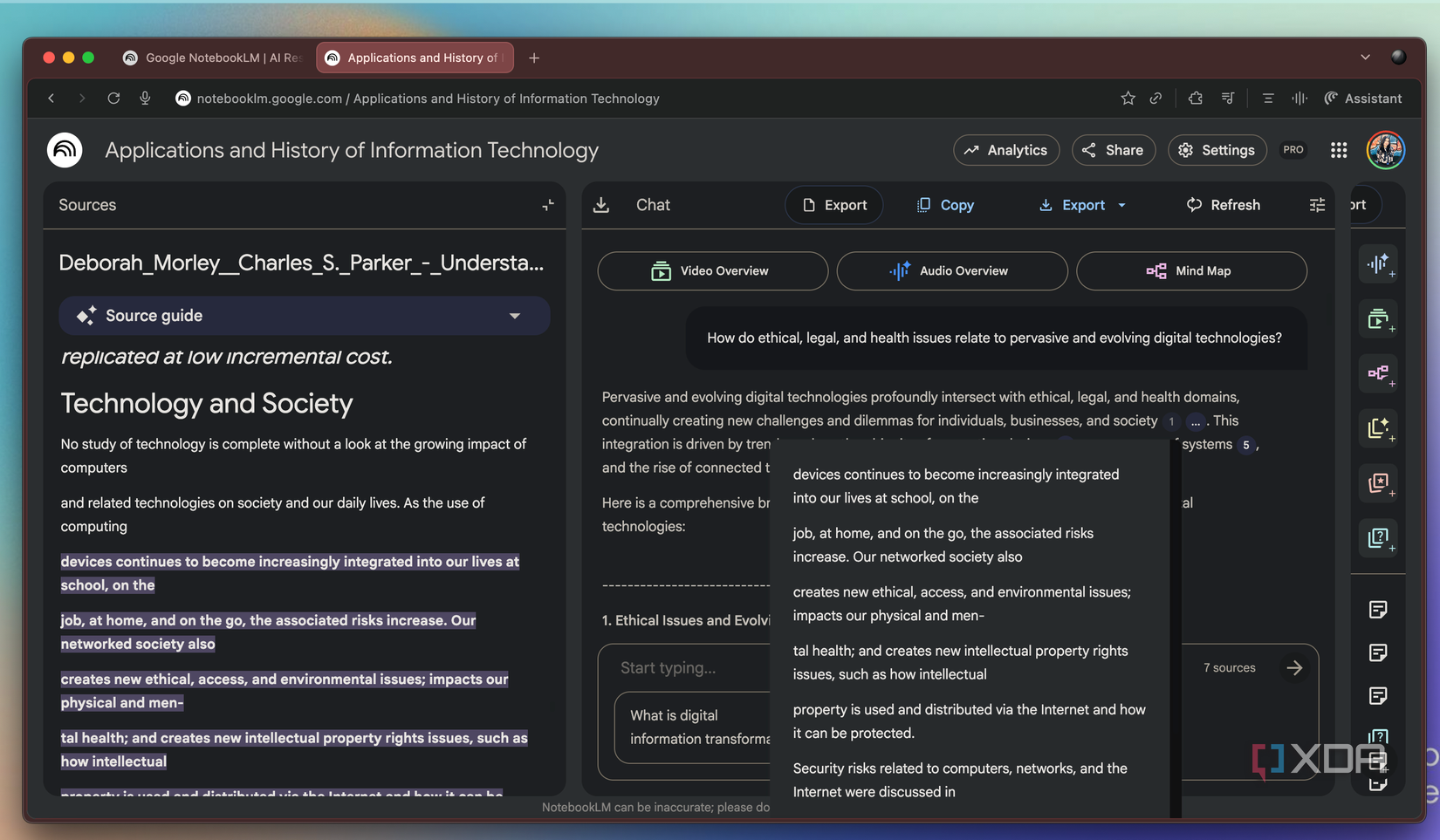Click the audio bars icon in browser toolbar
The image size is (1440, 840).
(1299, 99)
